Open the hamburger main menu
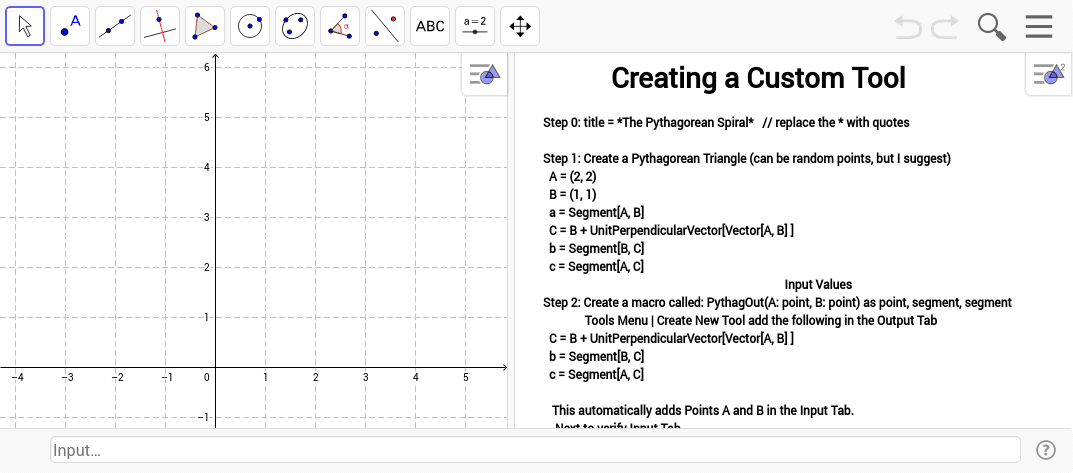This screenshot has width=1073, height=473. (x=1038, y=27)
